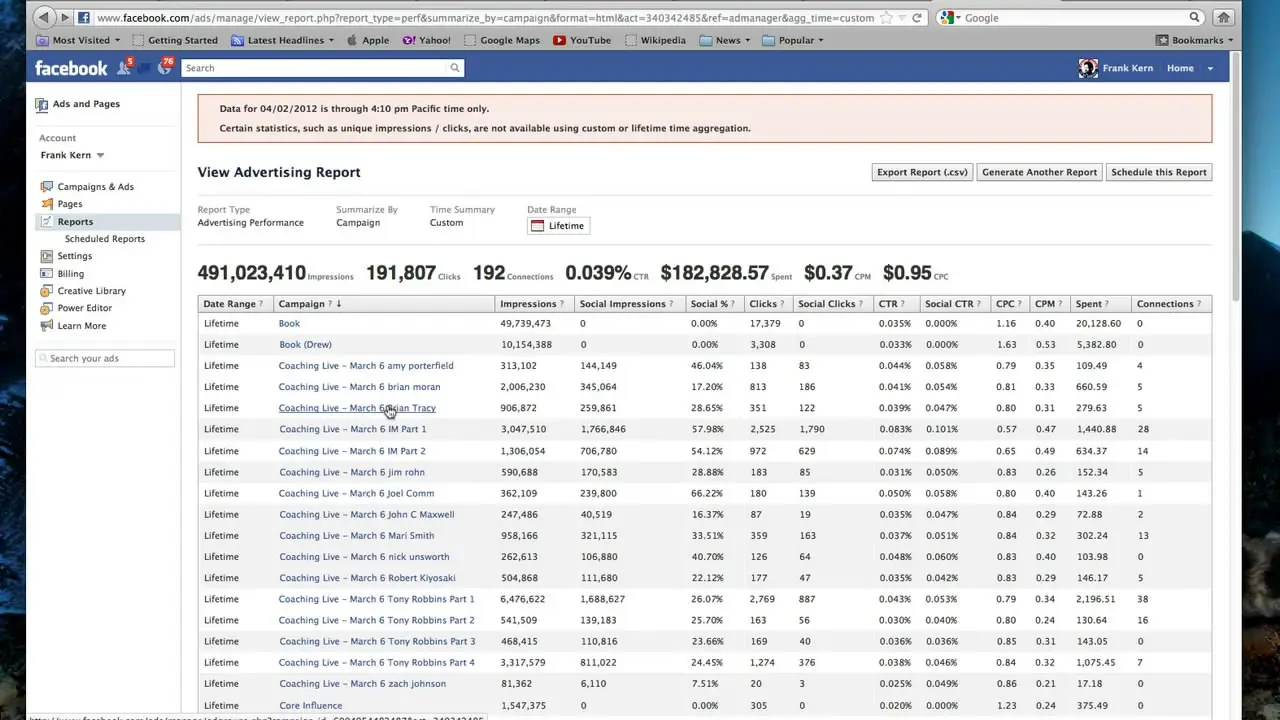The image size is (1280, 720).
Task: Click the browser URL address bar
Action: (x=485, y=17)
